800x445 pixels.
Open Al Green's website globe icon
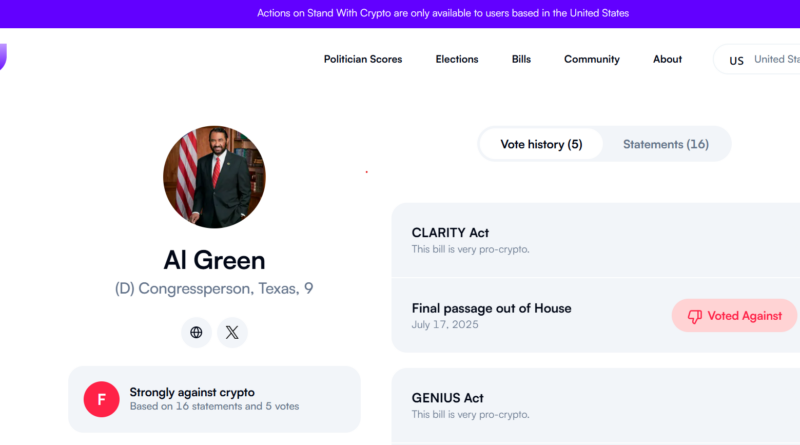coord(196,332)
